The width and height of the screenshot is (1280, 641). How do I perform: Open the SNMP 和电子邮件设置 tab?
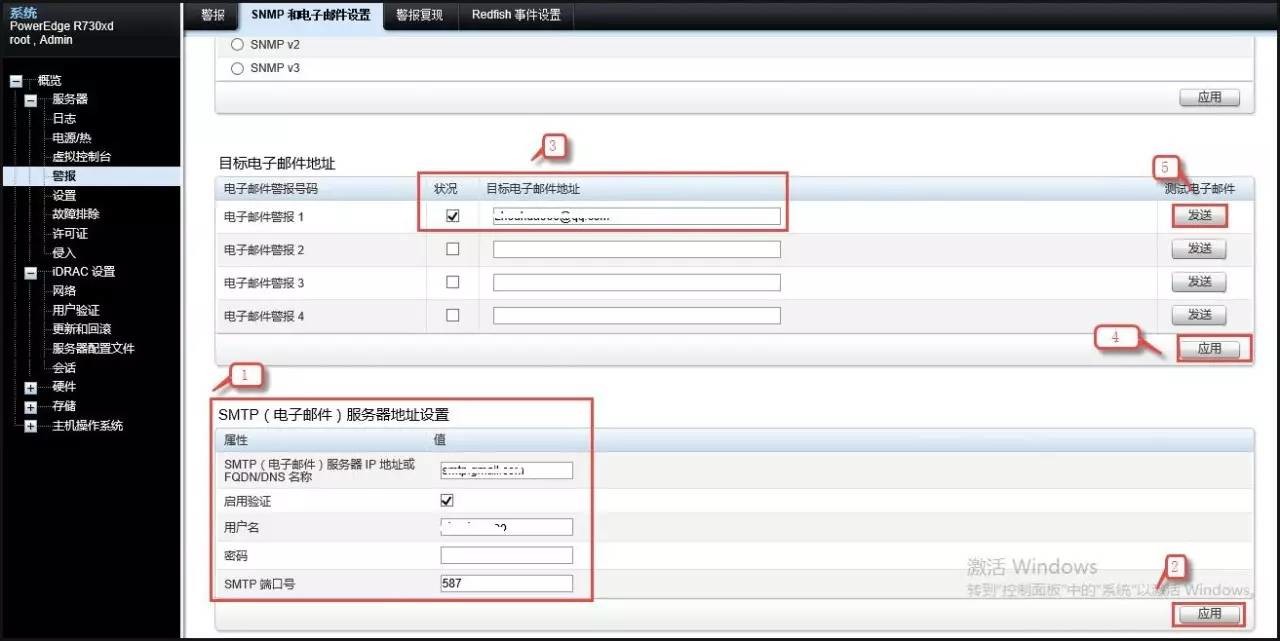[x=310, y=15]
